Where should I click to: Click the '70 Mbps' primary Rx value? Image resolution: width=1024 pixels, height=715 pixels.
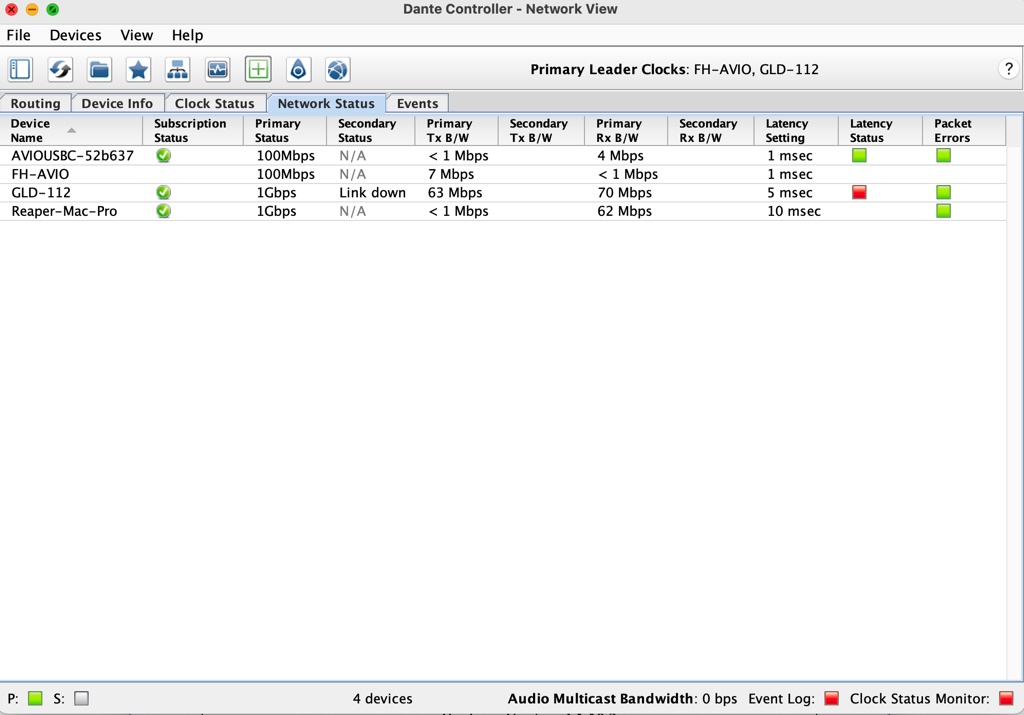pos(624,193)
